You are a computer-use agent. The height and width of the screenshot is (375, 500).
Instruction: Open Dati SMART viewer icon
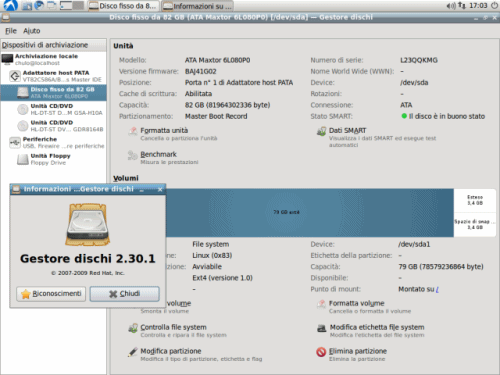tap(321, 131)
